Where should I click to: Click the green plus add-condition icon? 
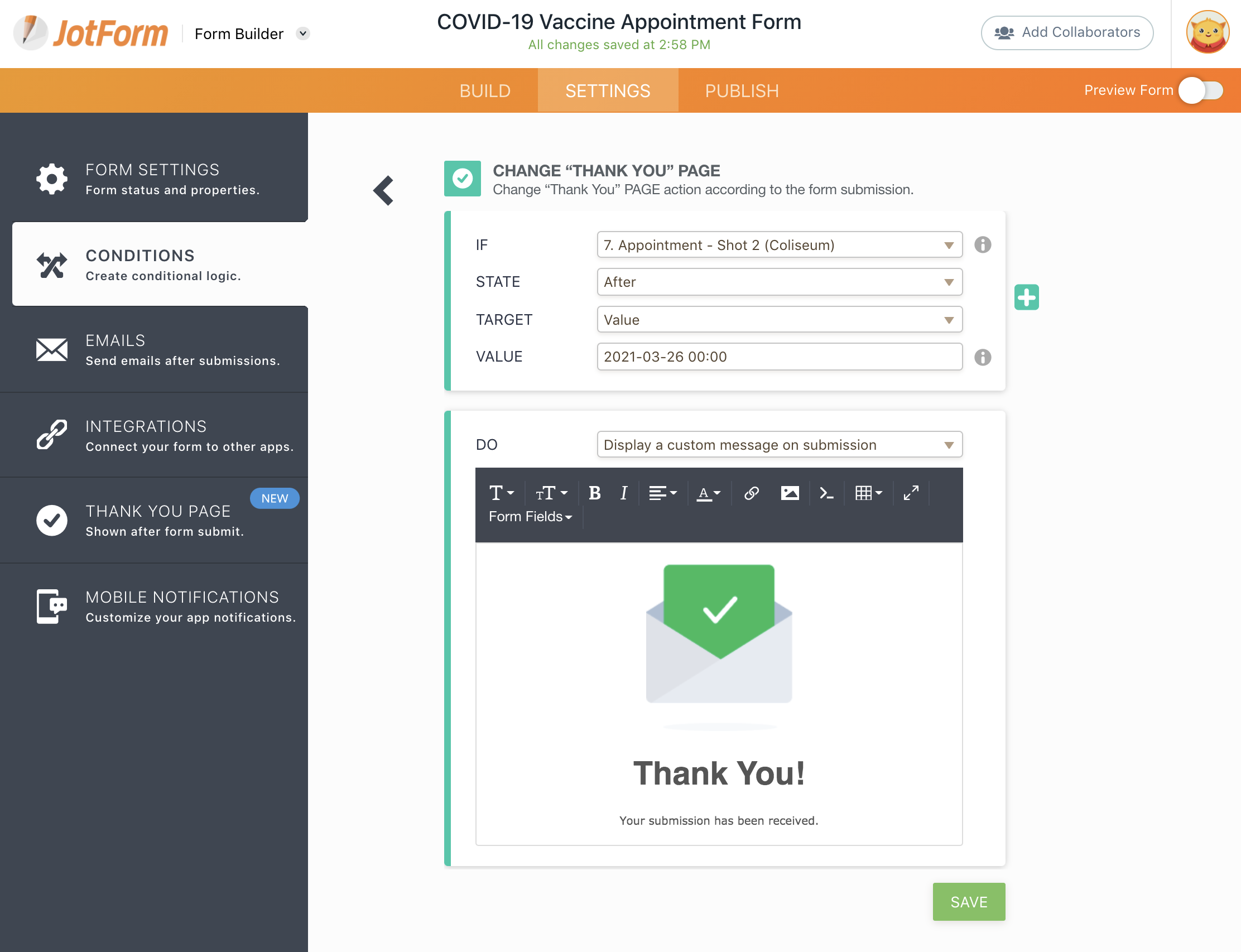[x=1026, y=297]
